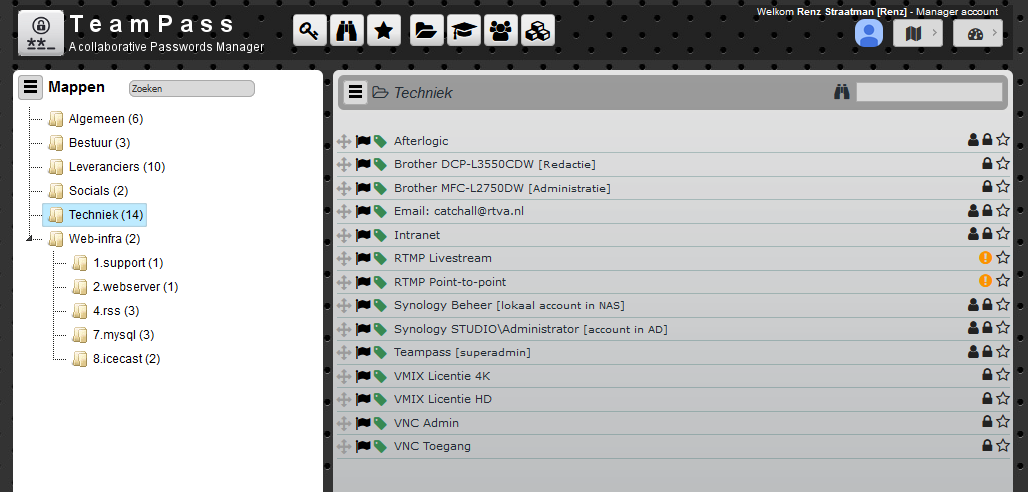The height and width of the screenshot is (492, 1028).
Task: Click the green tag icon for VMIX Licentie 4K
Action: click(x=380, y=377)
